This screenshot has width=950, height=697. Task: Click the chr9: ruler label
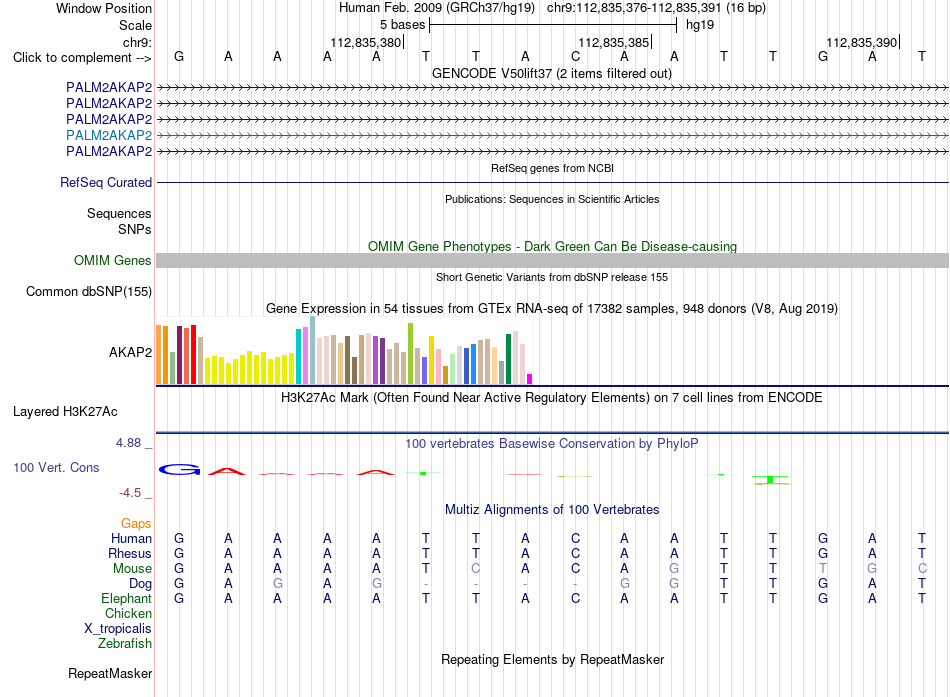[x=137, y=42]
